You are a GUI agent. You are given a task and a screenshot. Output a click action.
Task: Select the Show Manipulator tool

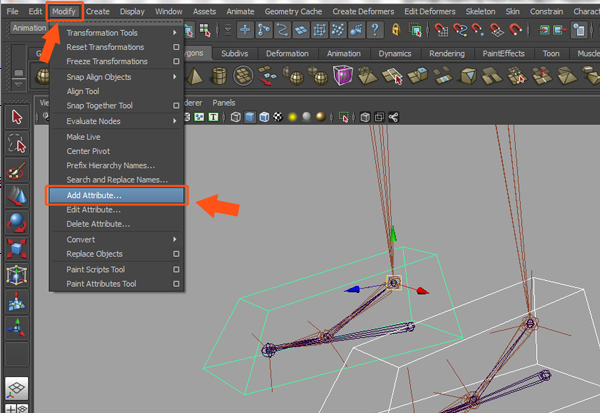tap(17, 328)
